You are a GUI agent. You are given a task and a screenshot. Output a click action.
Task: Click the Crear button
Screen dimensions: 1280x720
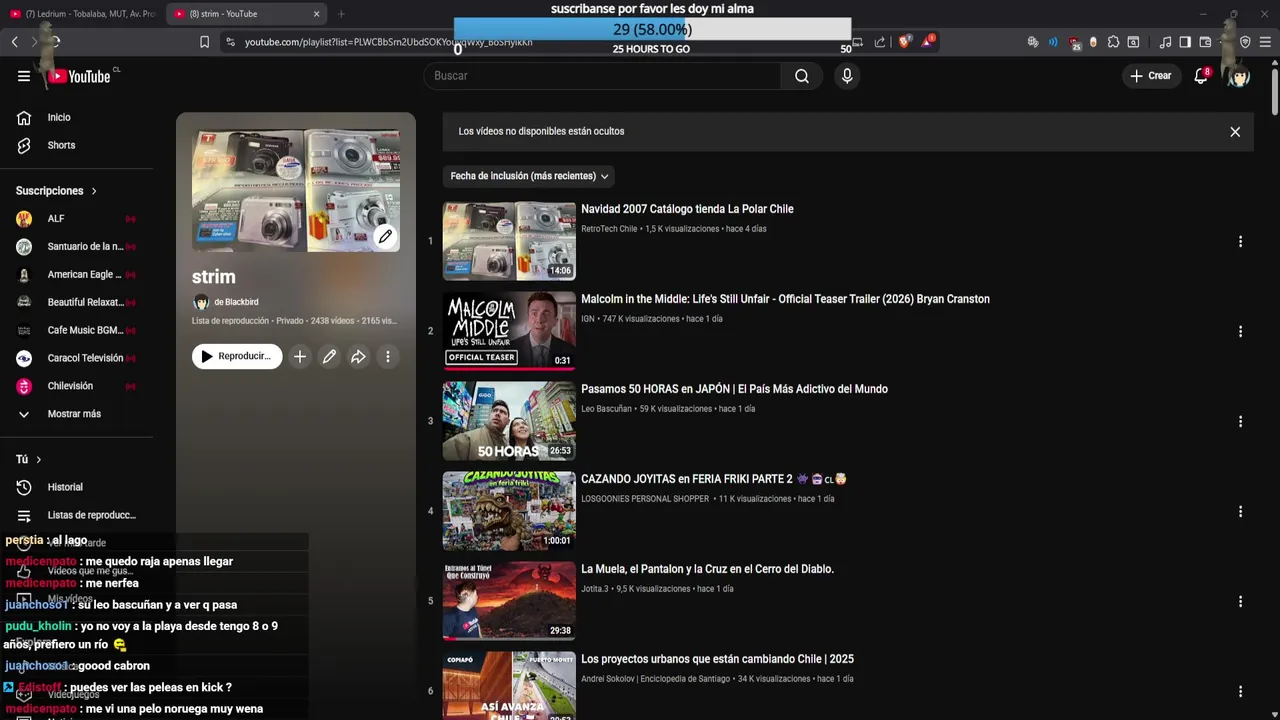pyautogui.click(x=1150, y=76)
